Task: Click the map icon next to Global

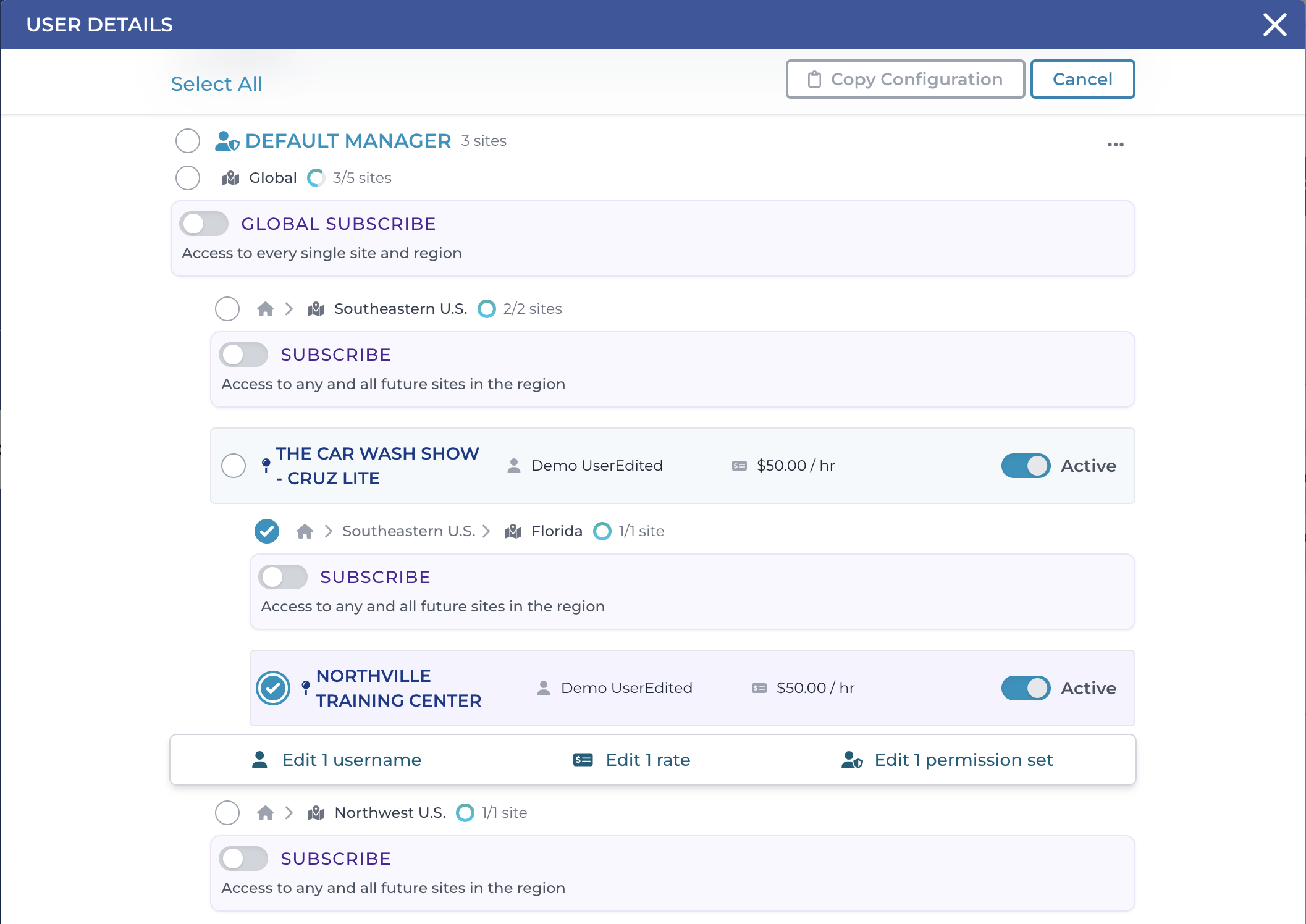Action: (x=229, y=178)
